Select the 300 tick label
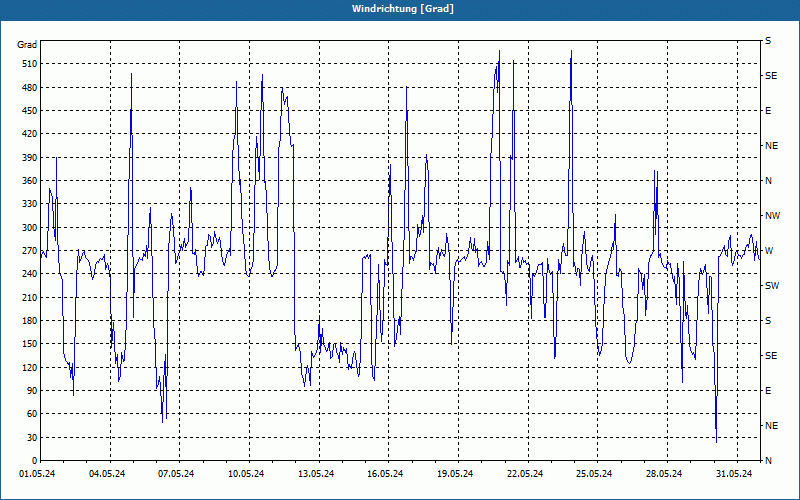 31,228
